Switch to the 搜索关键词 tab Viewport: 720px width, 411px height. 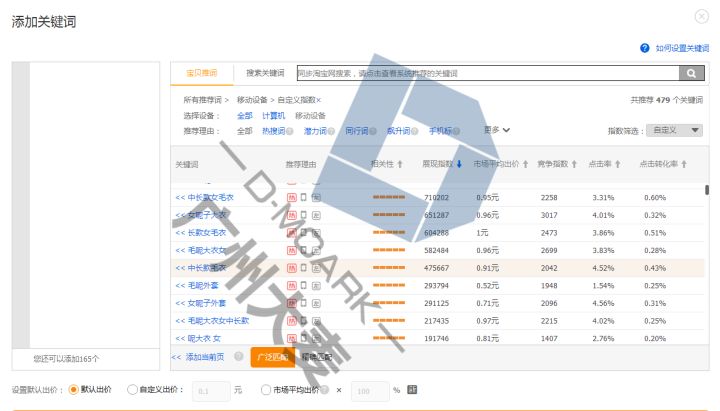tap(265, 73)
